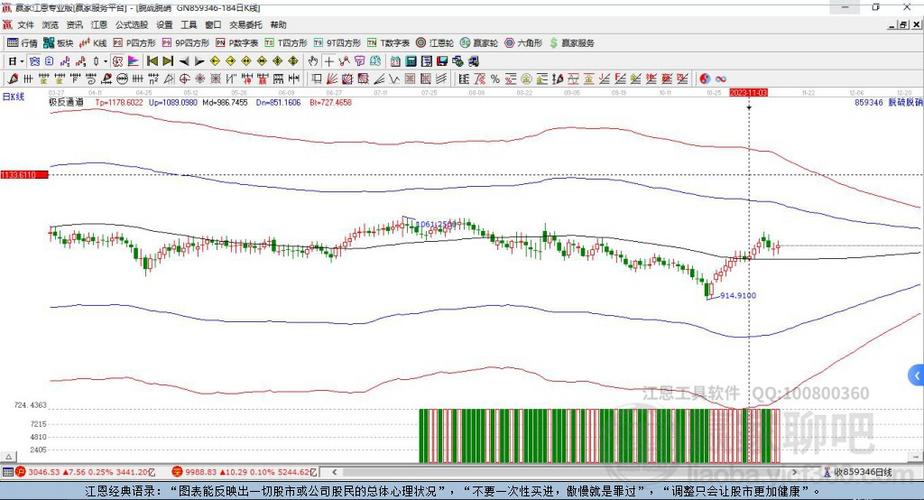Screen dimensions: 924x500
Task: Click the 914.9100 low price annotation
Action: click(x=738, y=295)
